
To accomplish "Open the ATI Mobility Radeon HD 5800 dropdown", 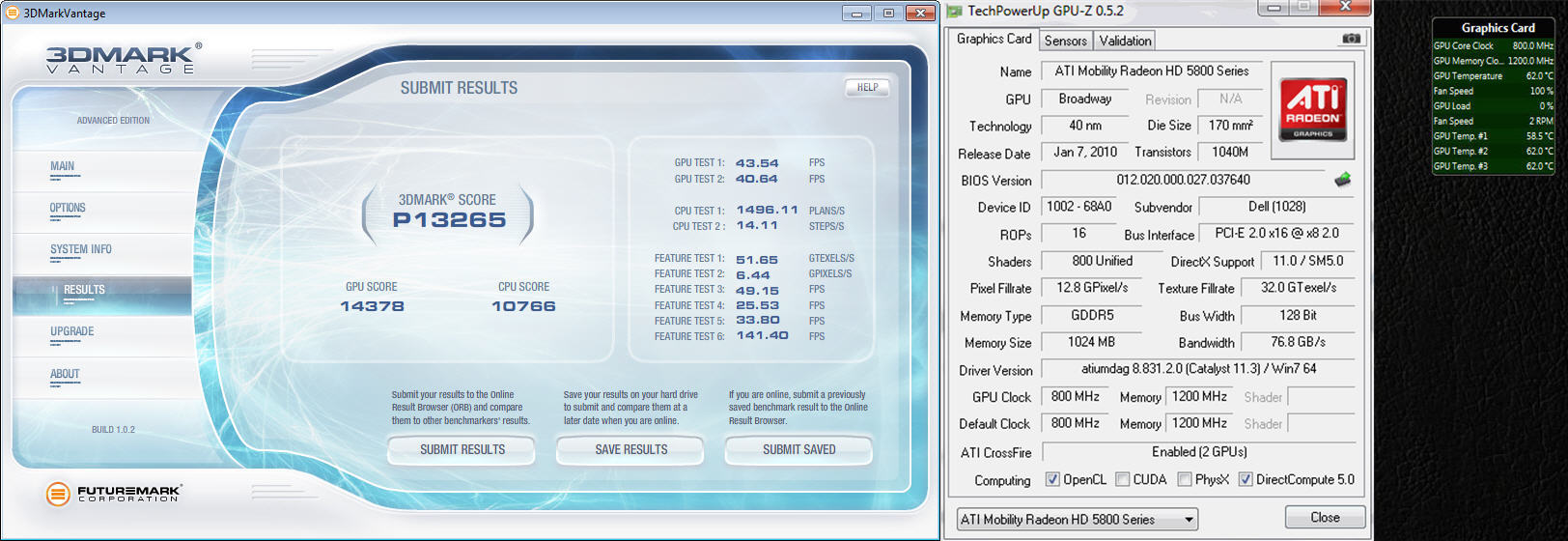I will tap(1077, 520).
